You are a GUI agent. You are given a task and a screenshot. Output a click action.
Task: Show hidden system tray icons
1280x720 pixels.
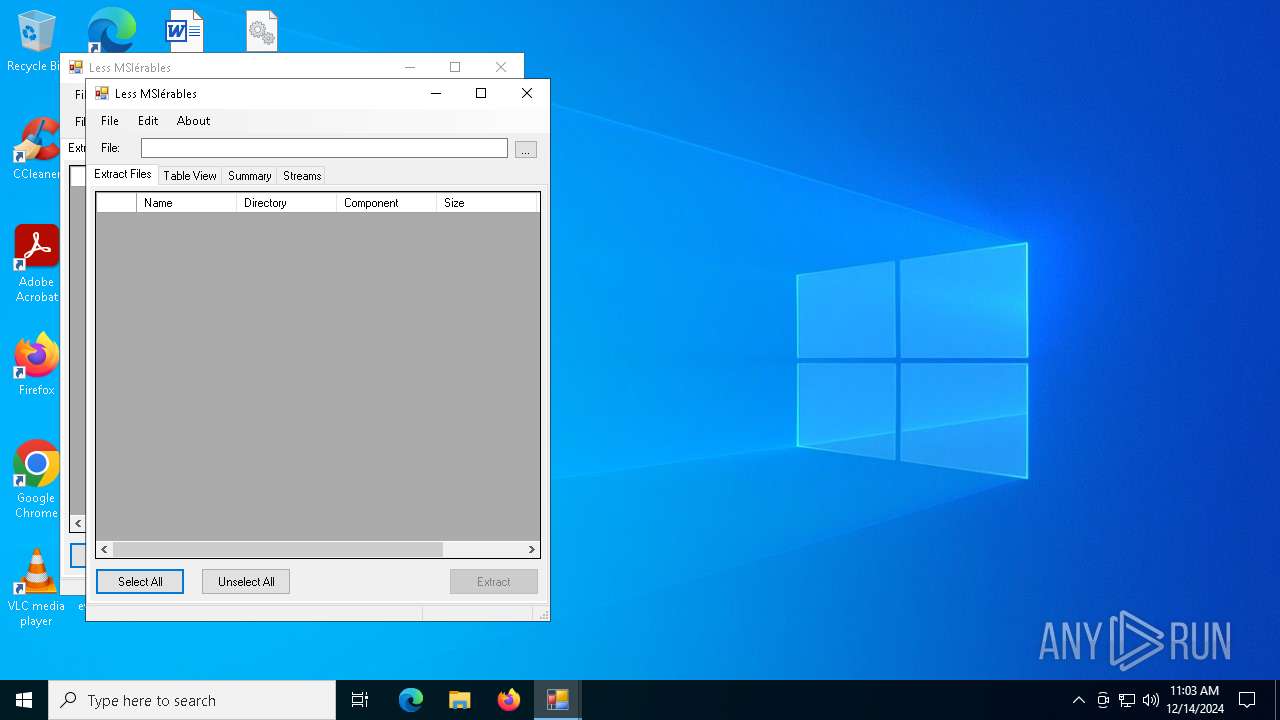pos(1078,700)
